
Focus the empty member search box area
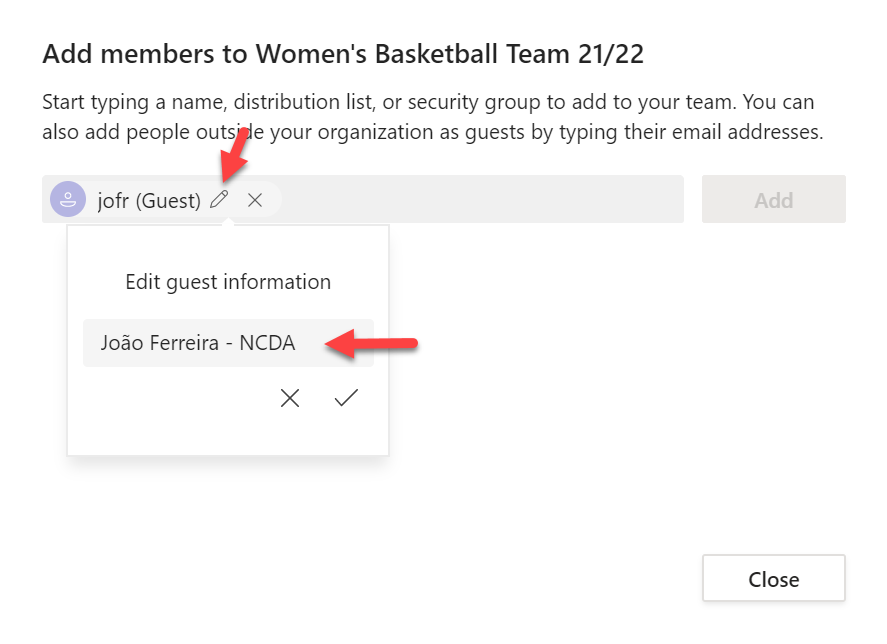(480, 200)
